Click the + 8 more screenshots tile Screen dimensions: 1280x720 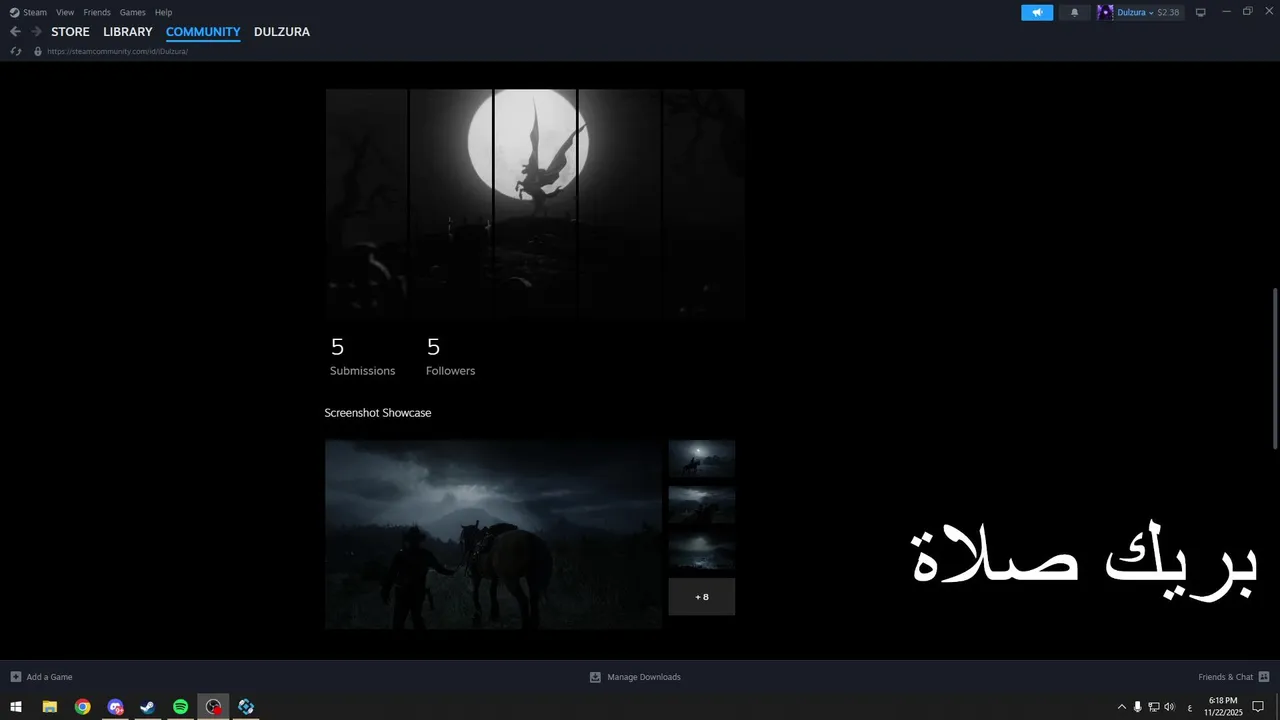[x=702, y=597]
